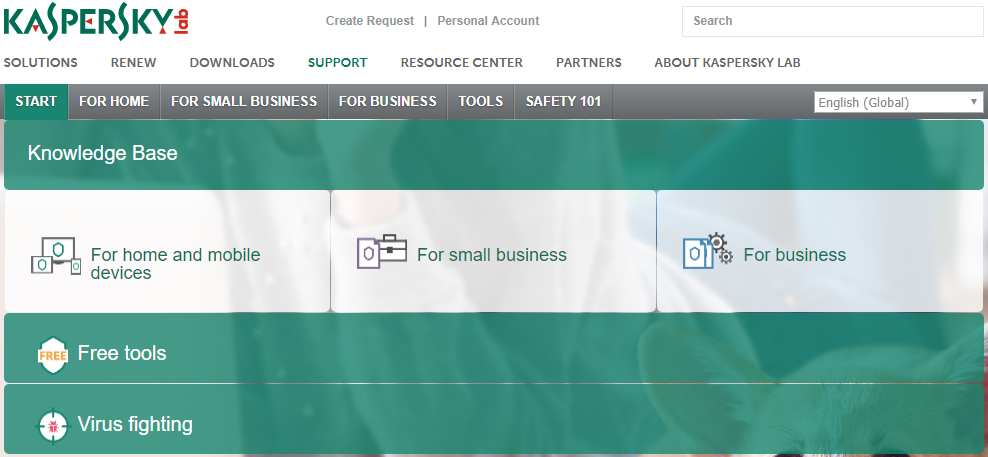Switch to FOR SMALL BUSINESS tab
The height and width of the screenshot is (457, 988).
244,101
